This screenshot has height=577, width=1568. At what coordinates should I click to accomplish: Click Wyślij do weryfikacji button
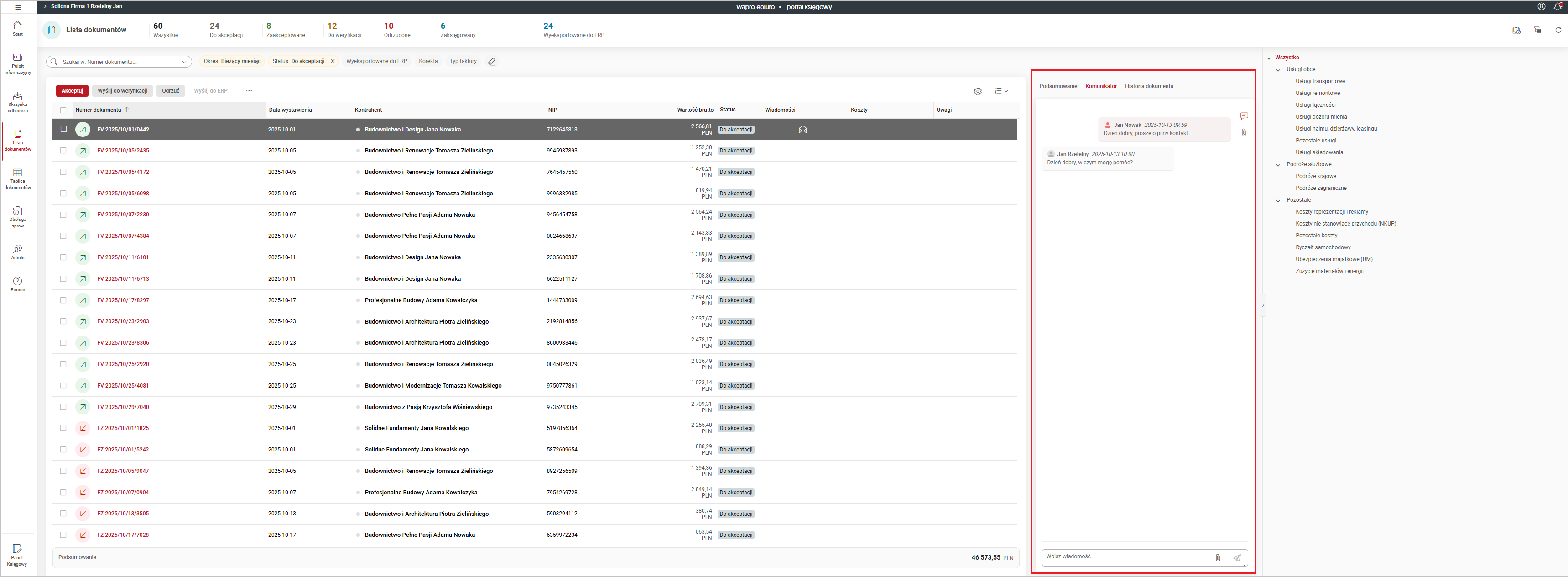122,91
